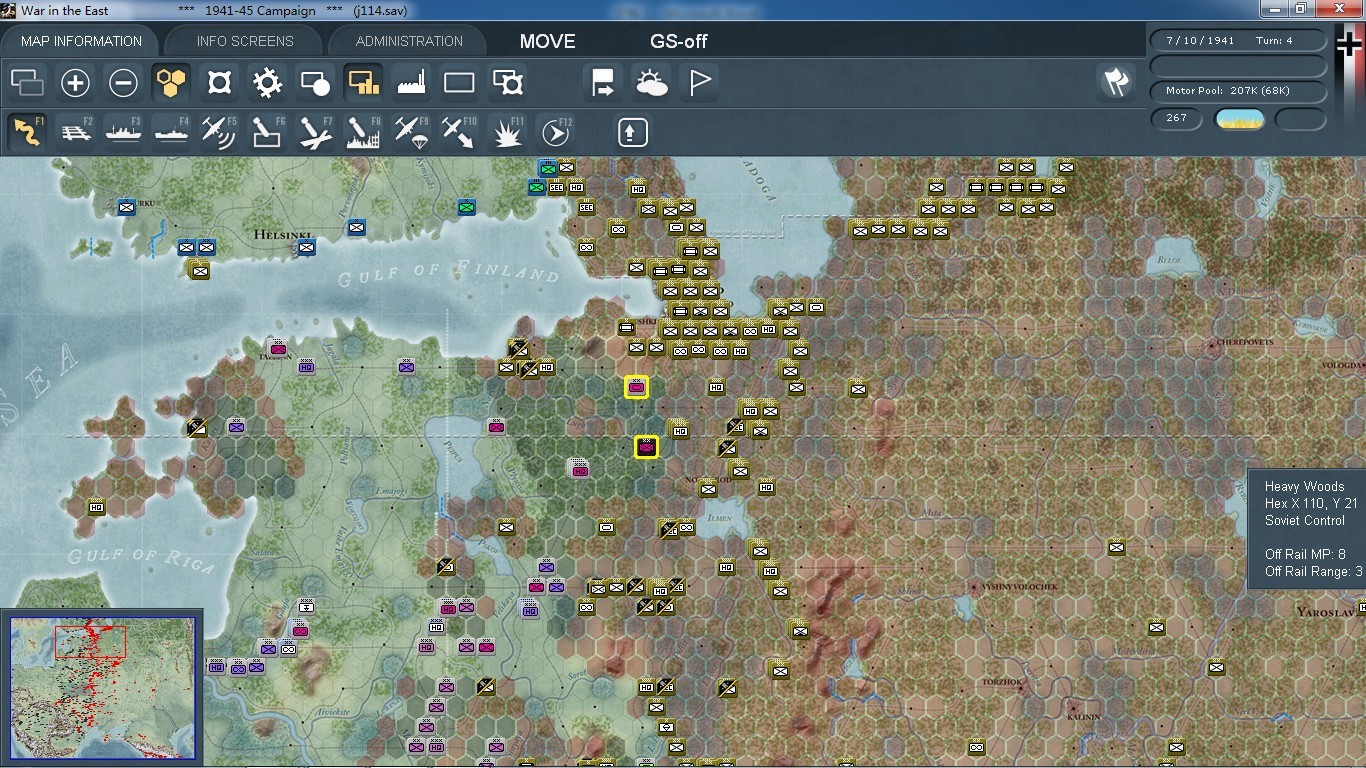Open the ADMINISTRATION tab
The height and width of the screenshot is (768, 1366).
point(409,41)
